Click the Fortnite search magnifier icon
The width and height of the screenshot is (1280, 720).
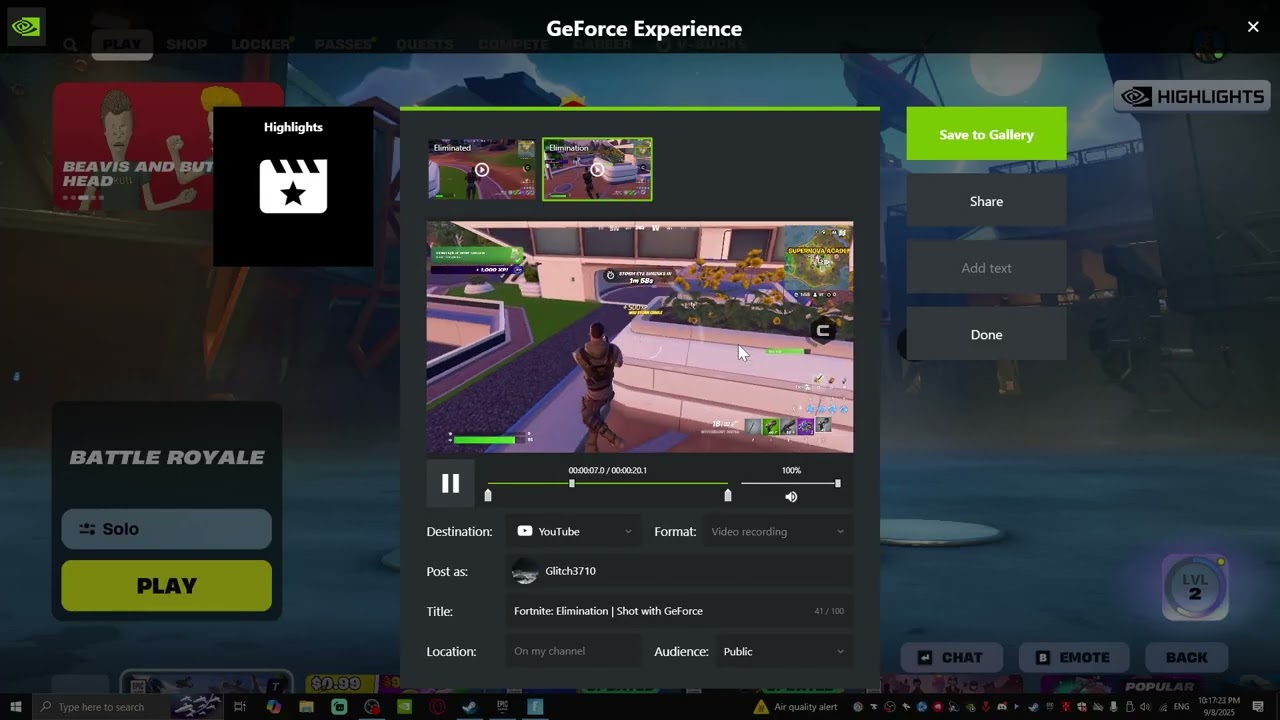tap(70, 44)
